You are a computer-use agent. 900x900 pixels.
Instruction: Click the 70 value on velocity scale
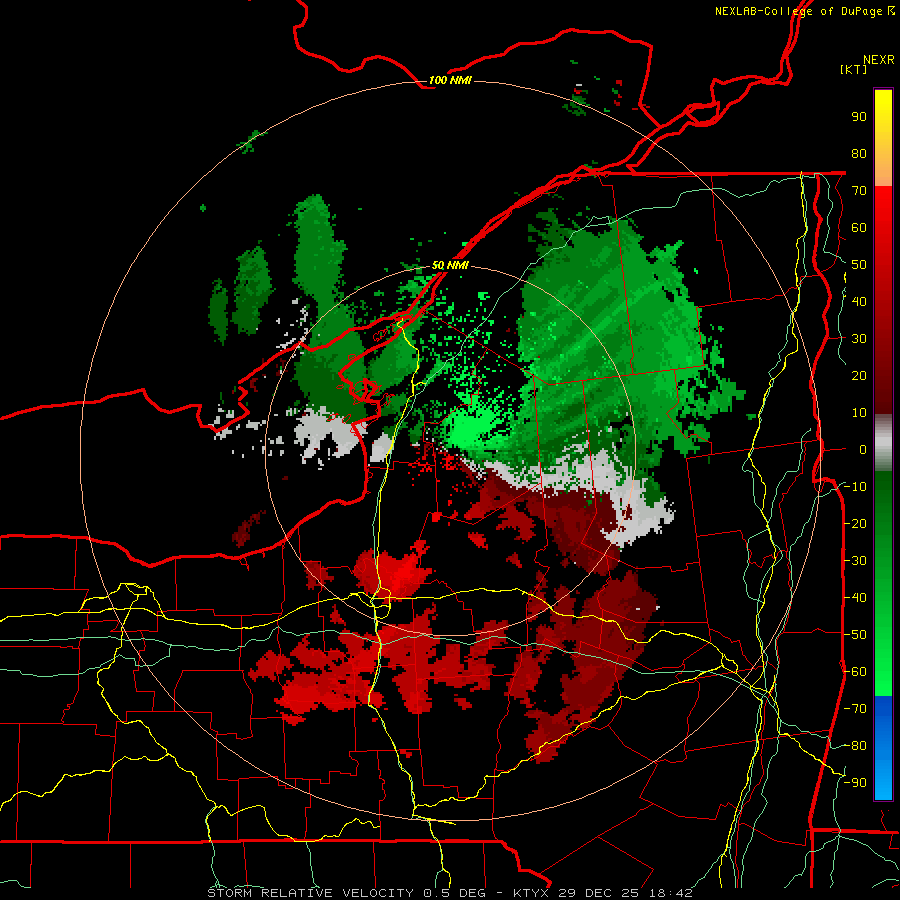859,191
